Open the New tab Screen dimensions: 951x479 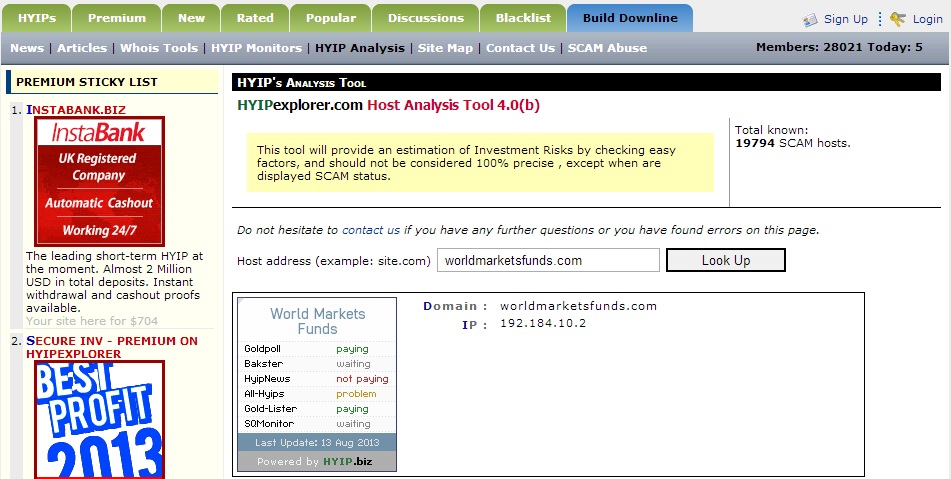(x=191, y=18)
